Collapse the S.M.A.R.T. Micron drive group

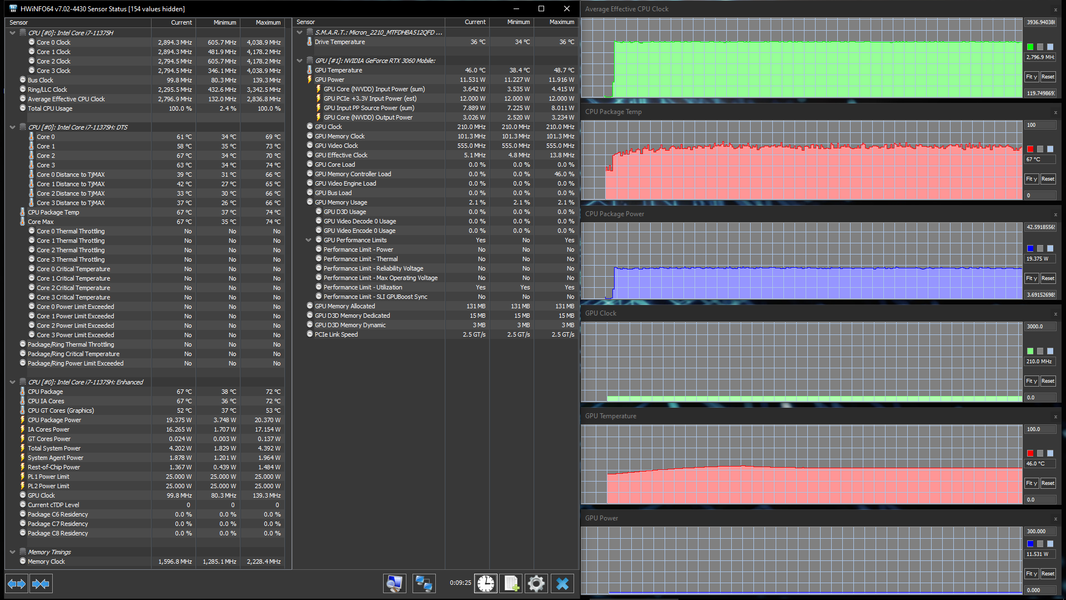coord(300,32)
